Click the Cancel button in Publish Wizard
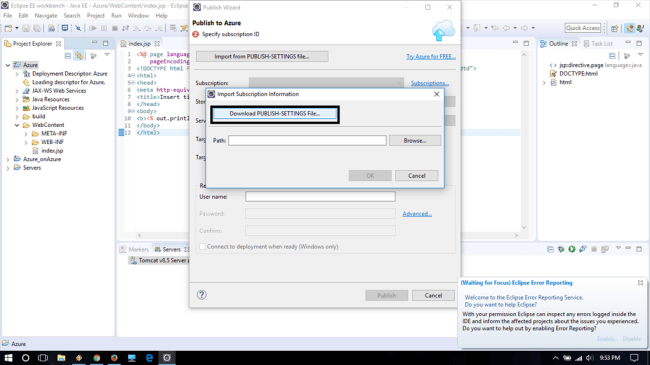The width and height of the screenshot is (650, 365). [433, 295]
